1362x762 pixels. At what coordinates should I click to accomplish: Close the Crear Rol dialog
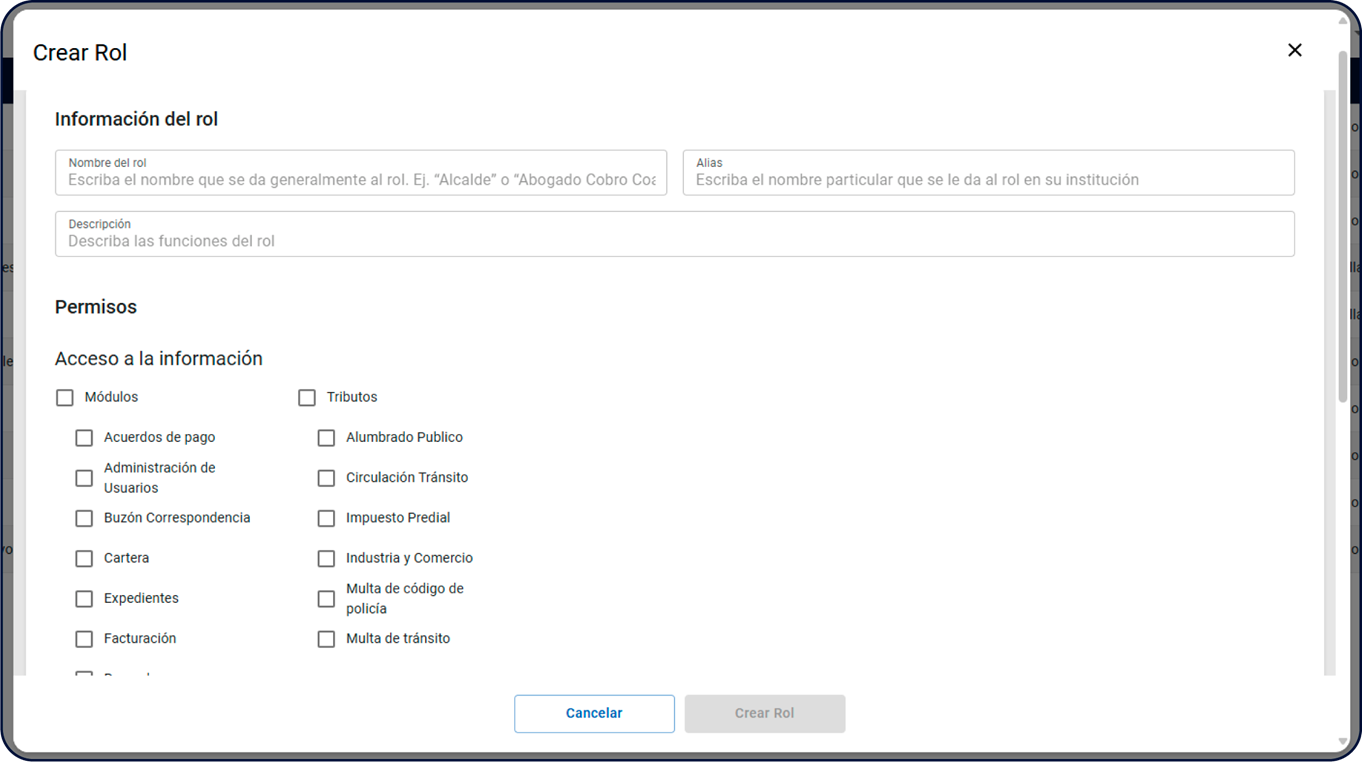(x=1294, y=50)
